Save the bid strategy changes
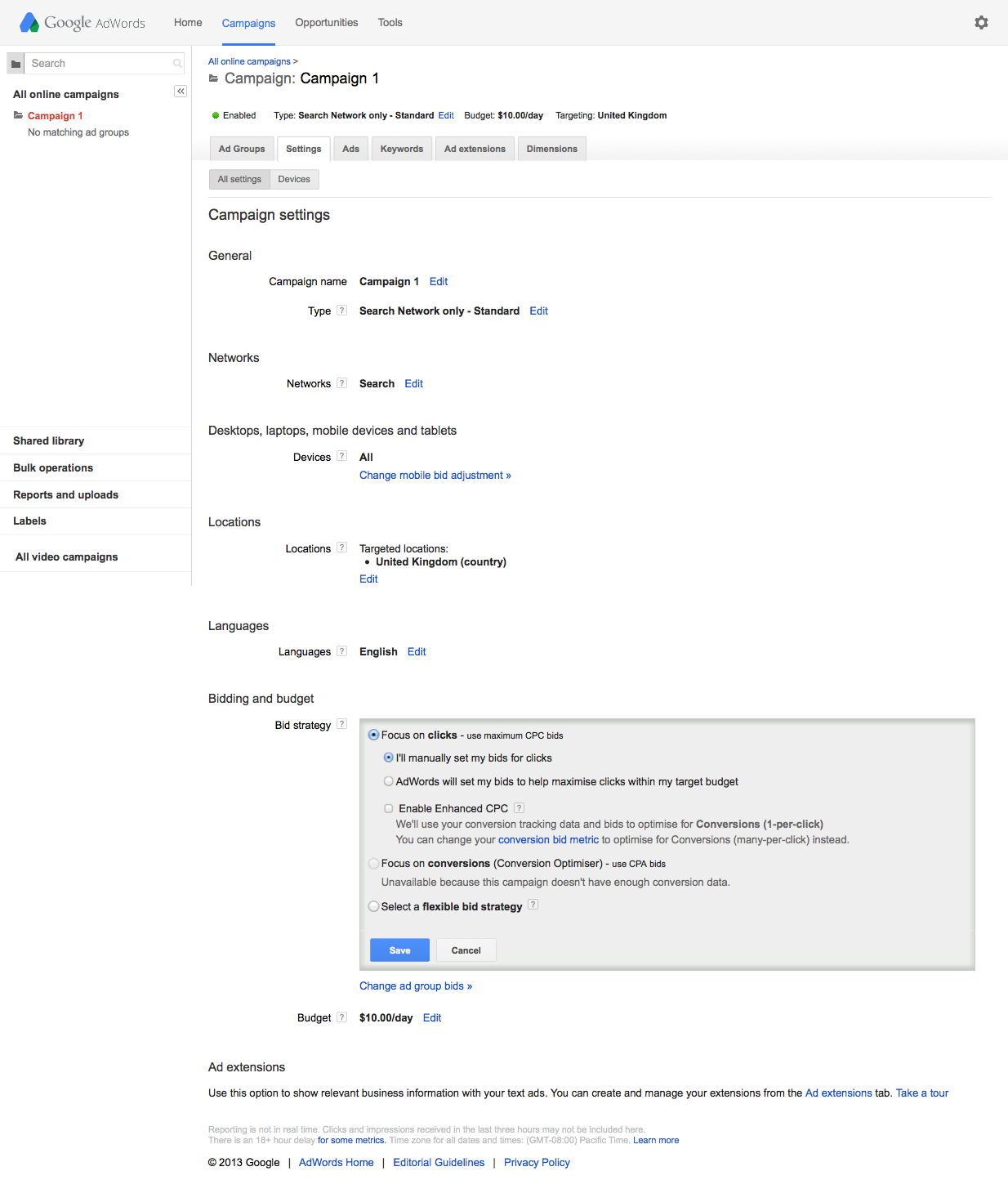Screen dimensions: 1008x1198 pos(399,950)
